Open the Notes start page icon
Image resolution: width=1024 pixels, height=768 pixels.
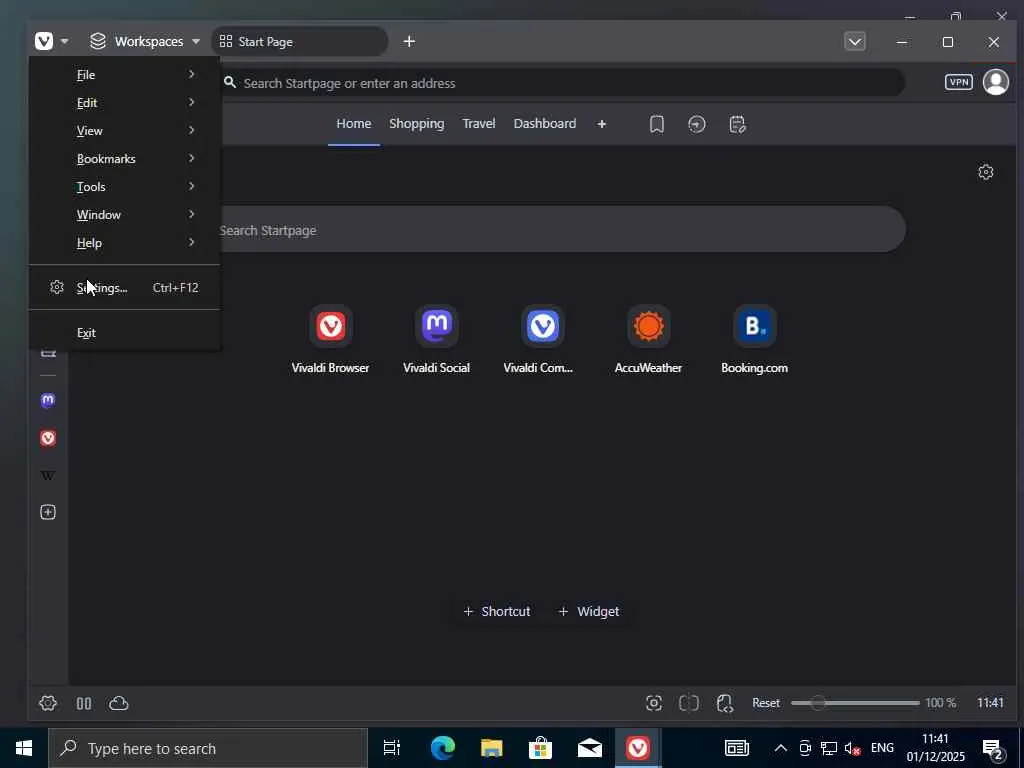tap(737, 124)
